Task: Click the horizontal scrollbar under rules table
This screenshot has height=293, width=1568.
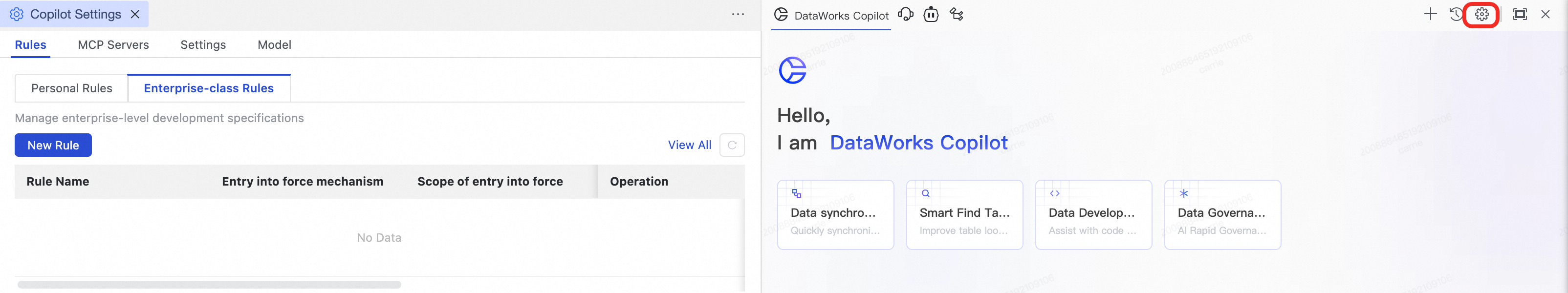Action: click(209, 285)
